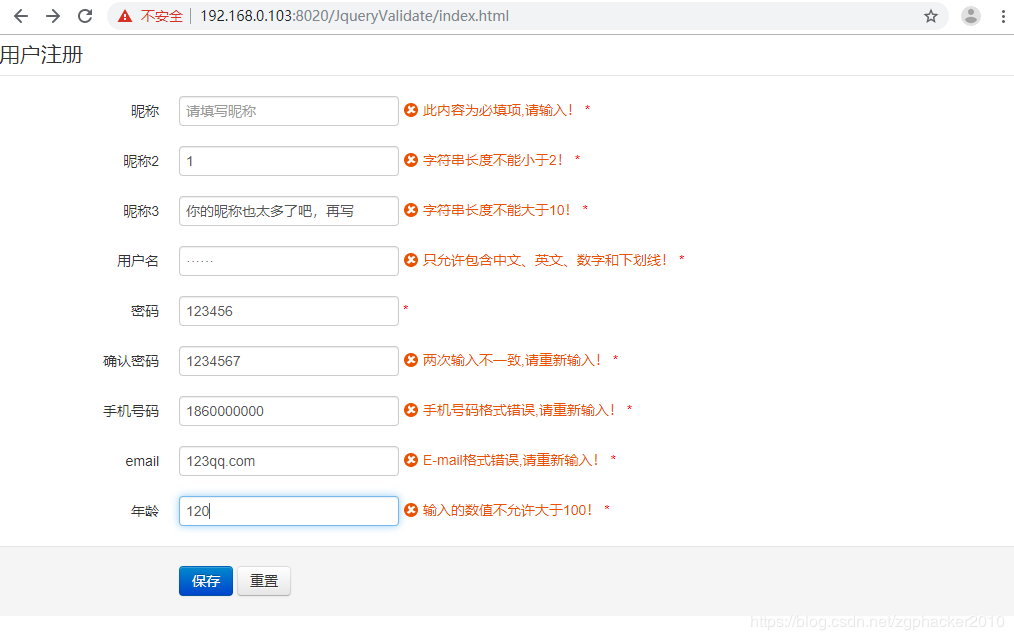Open the browser profile avatar
The image size is (1014, 640).
pyautogui.click(x=971, y=16)
